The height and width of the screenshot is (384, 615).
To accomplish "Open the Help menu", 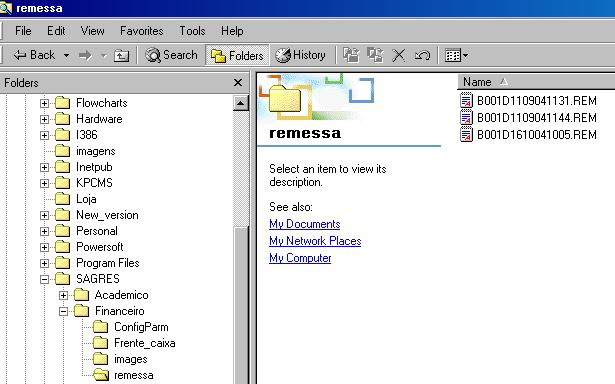I will 232,31.
